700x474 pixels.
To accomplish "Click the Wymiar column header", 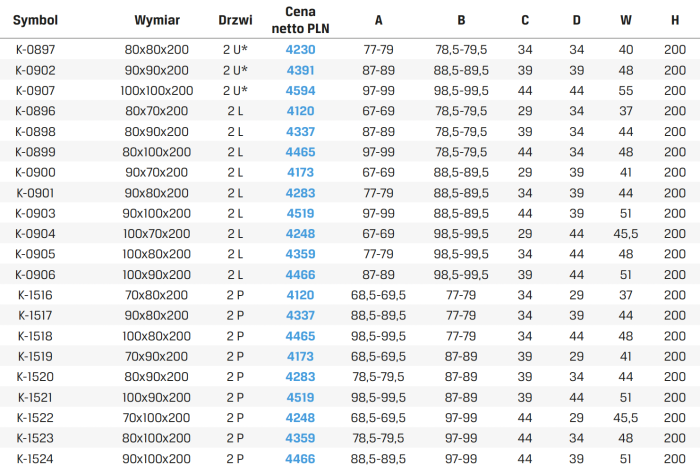I will click(157, 20).
